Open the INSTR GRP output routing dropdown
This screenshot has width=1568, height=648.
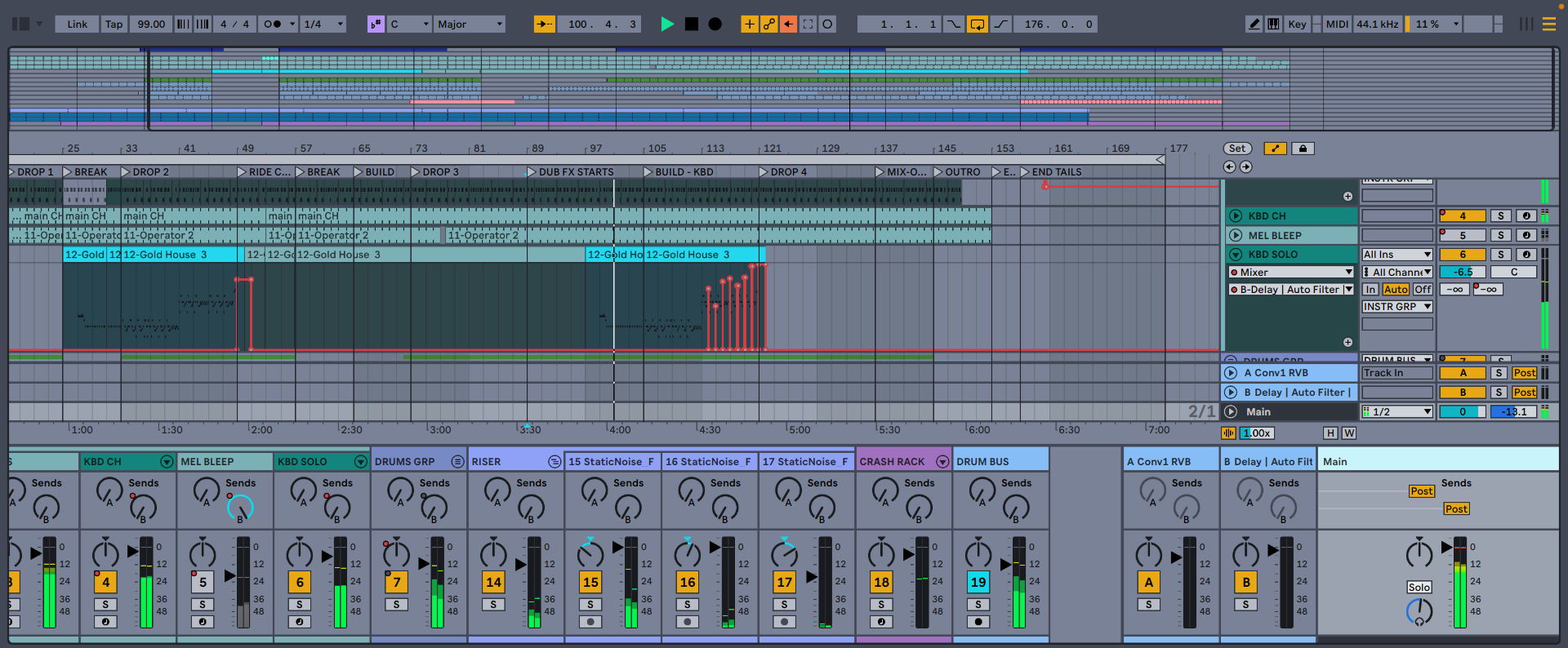pos(1397,307)
